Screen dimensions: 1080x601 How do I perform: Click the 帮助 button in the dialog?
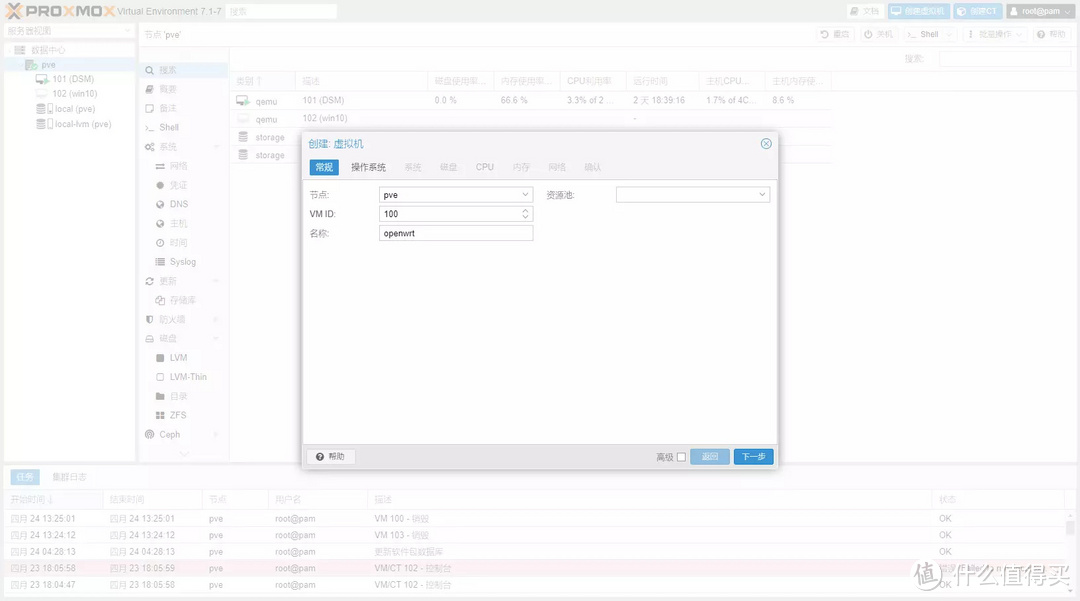click(x=331, y=456)
